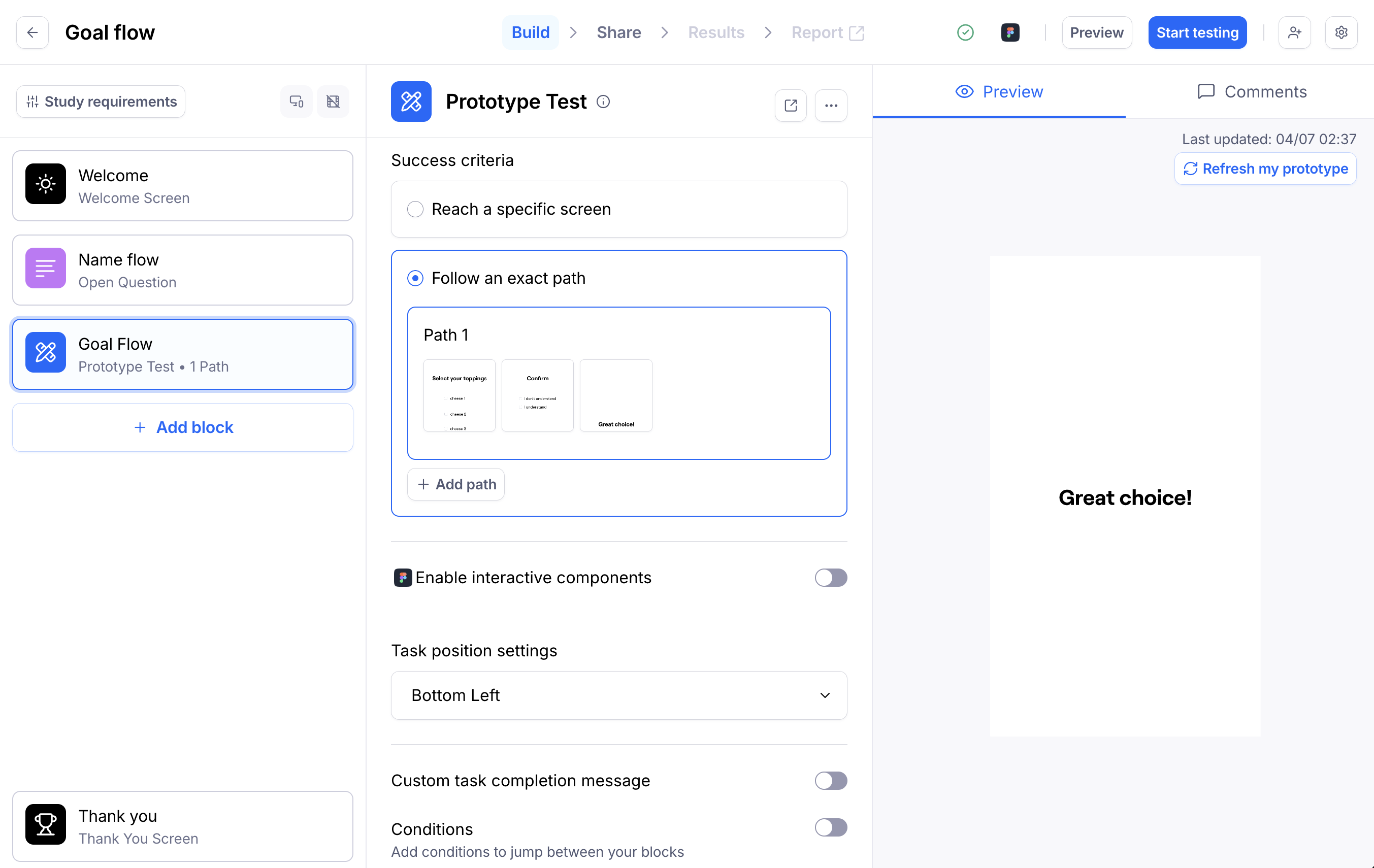Click the add collaborator icon
Viewport: 1374px width, 868px height.
1294,32
